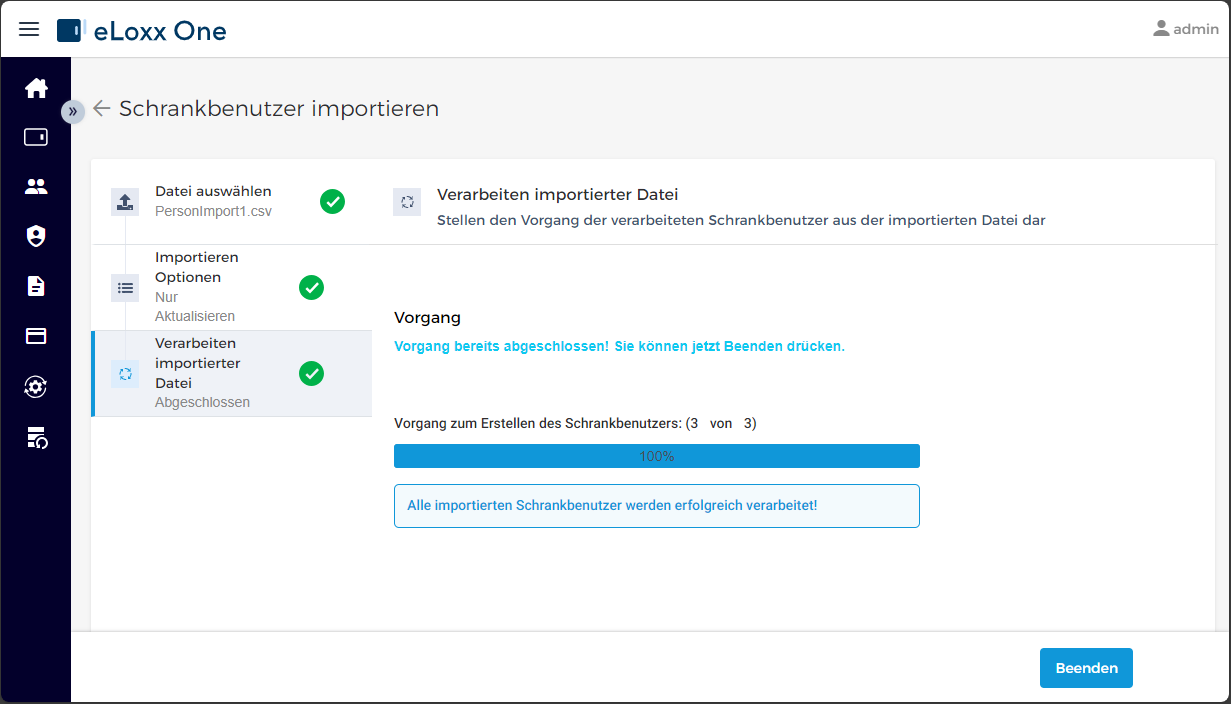Viewport: 1231px width, 704px height.
Task: Click the upload icon beside Datei auswählen
Action: click(x=125, y=202)
